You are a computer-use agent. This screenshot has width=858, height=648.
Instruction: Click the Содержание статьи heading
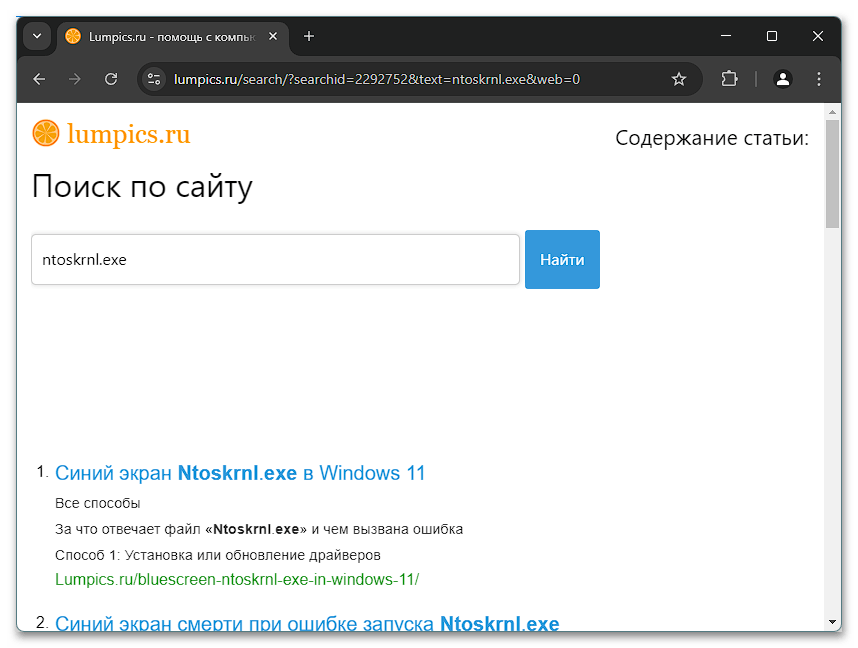coord(712,138)
